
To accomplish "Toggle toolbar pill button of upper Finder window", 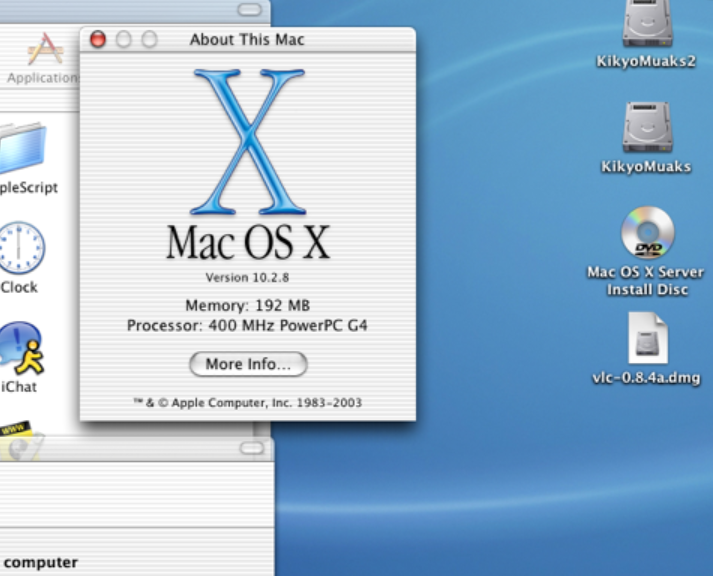I will point(250,10).
